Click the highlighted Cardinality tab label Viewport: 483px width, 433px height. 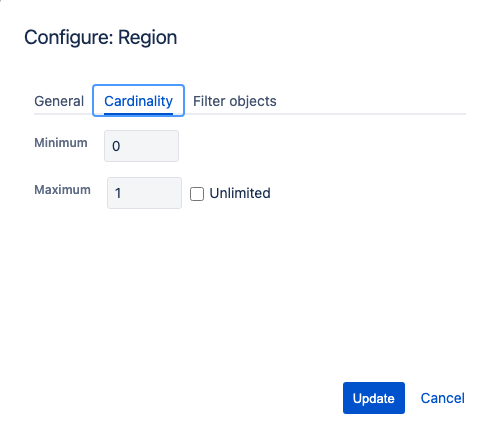[138, 101]
